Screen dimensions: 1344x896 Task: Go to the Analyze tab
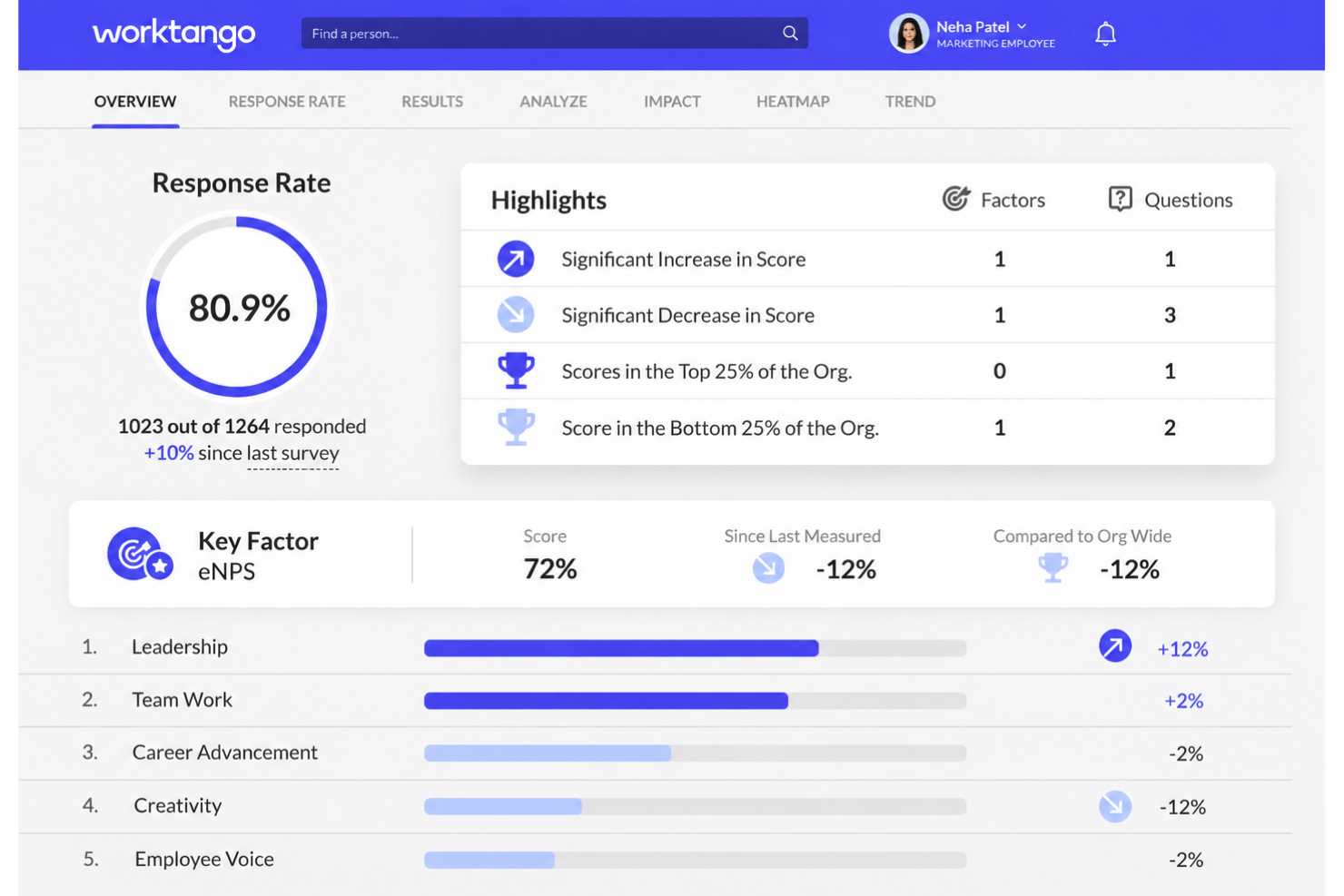[x=553, y=102]
